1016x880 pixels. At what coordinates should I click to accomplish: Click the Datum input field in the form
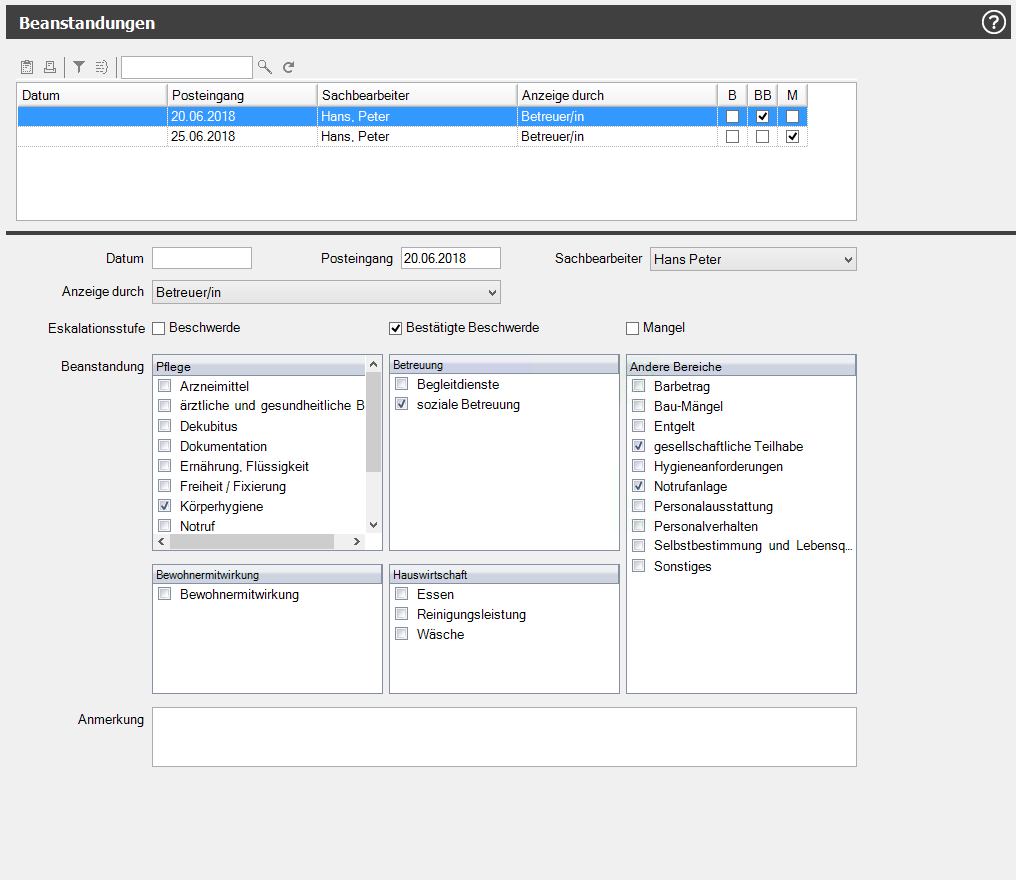coord(202,258)
